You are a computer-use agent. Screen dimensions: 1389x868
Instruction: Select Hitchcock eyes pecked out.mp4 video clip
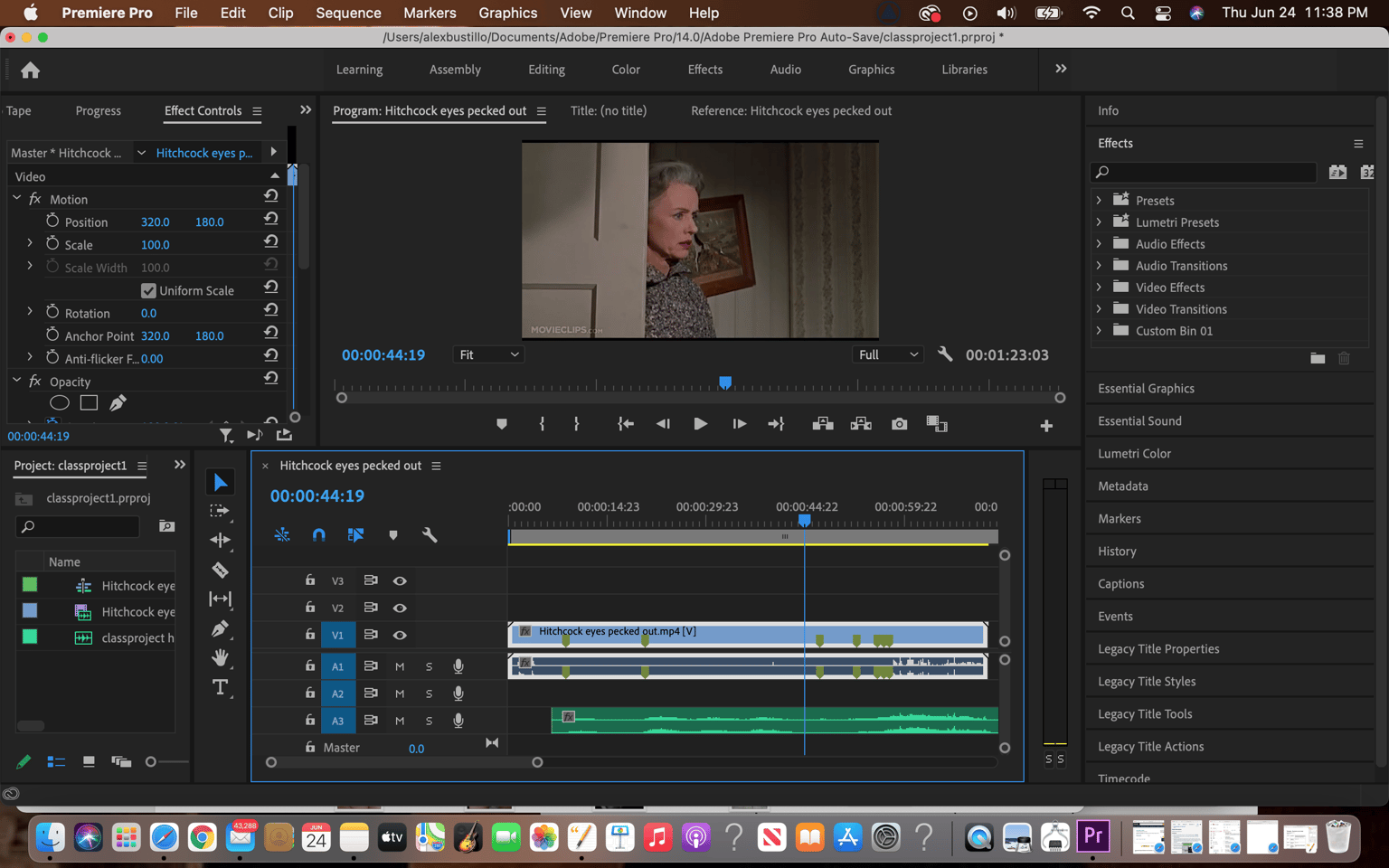748,635
